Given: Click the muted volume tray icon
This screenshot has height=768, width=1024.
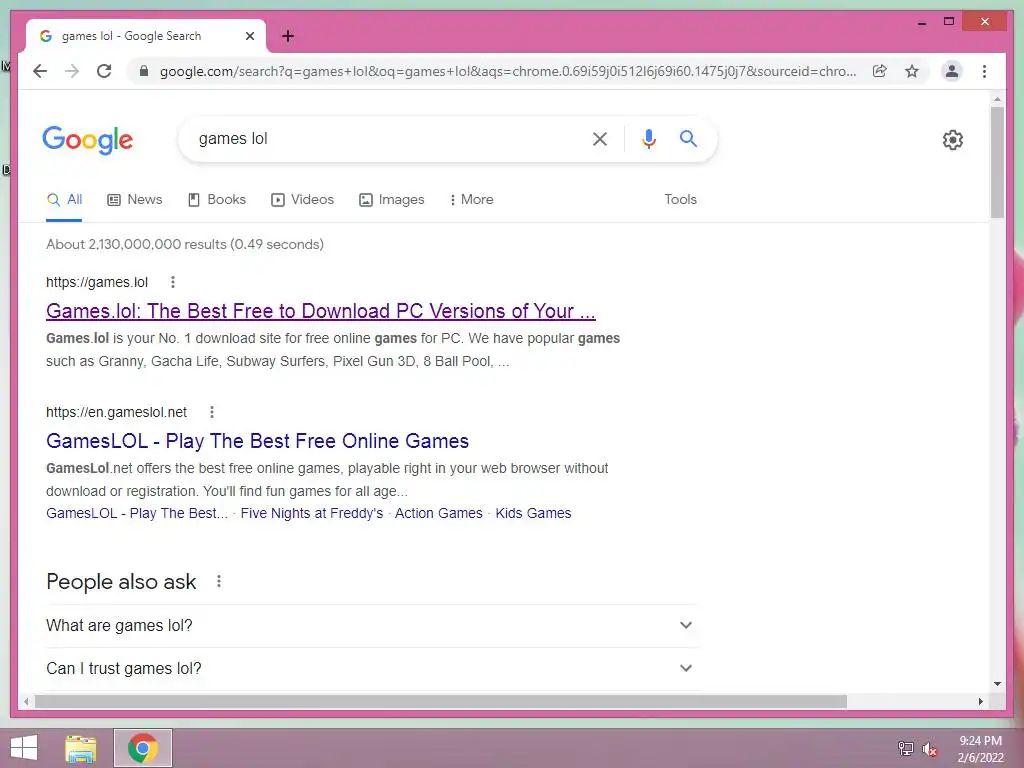Looking at the screenshot, I should [929, 749].
